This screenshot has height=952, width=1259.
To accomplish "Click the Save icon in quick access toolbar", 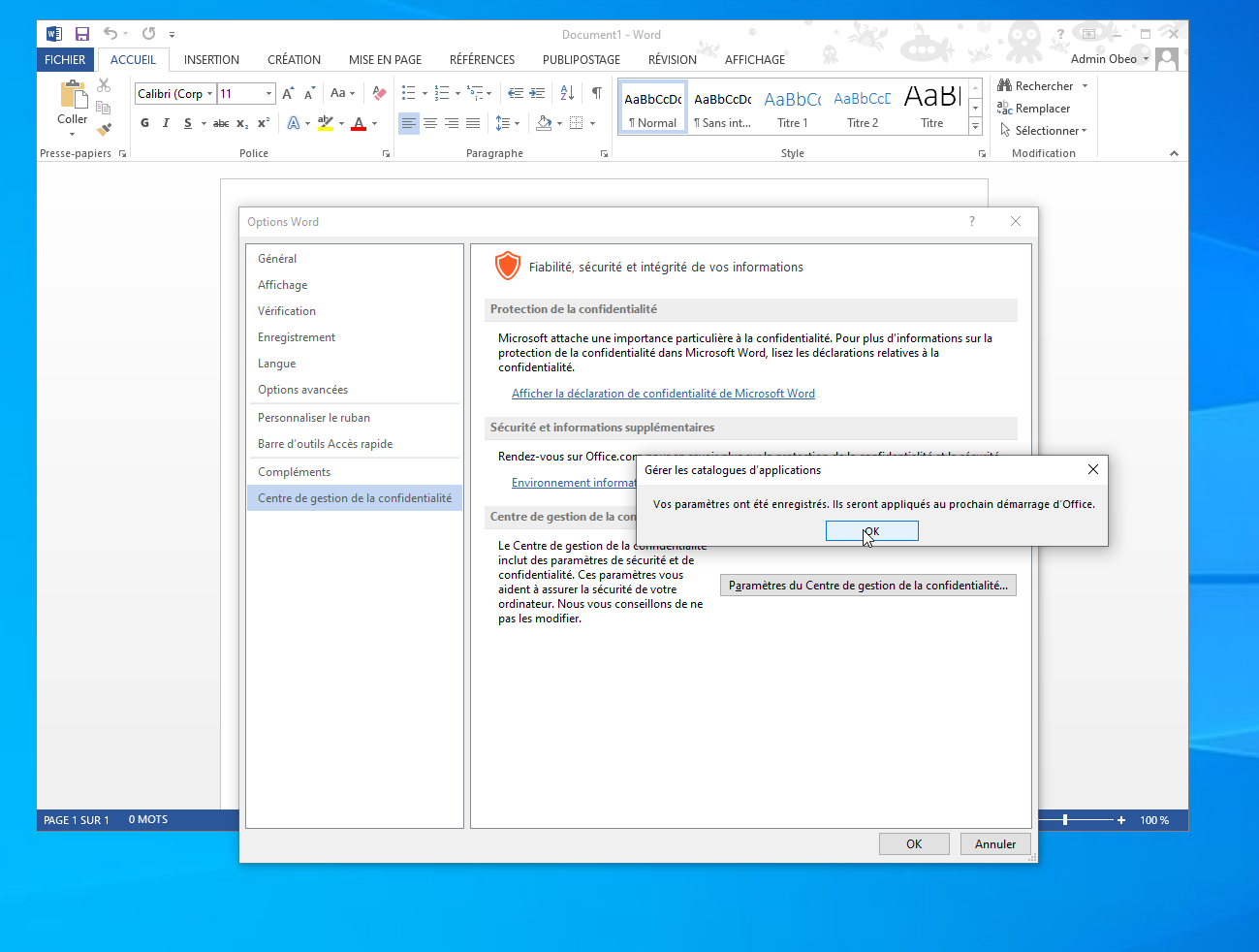I will point(82,34).
